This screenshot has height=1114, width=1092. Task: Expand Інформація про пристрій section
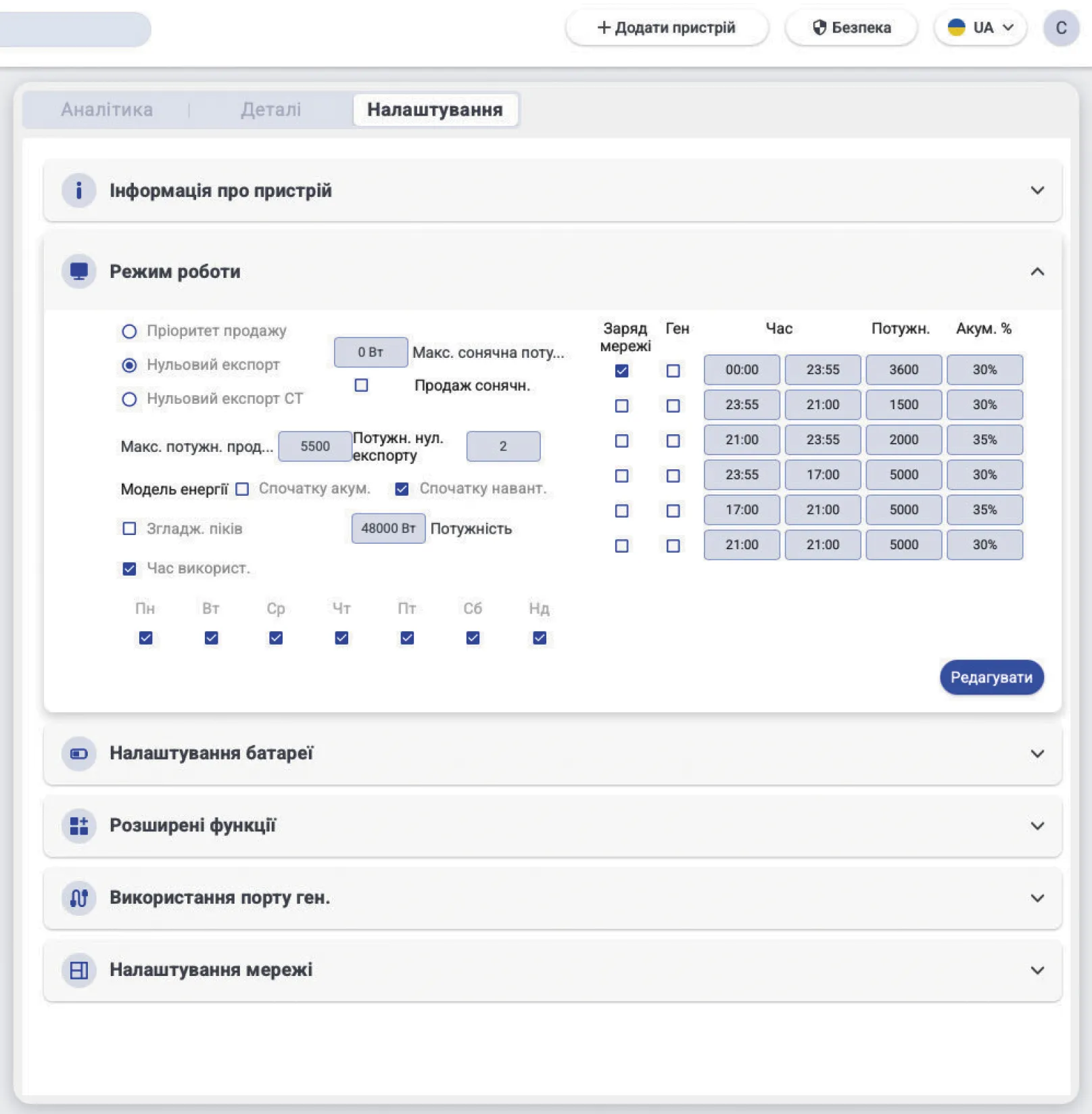[x=1037, y=191]
